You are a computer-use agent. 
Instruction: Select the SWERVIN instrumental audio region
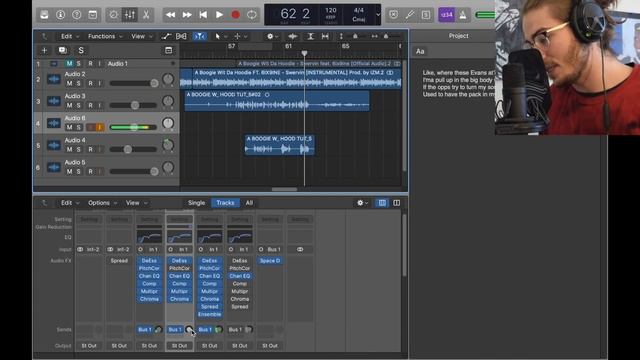tap(291, 78)
